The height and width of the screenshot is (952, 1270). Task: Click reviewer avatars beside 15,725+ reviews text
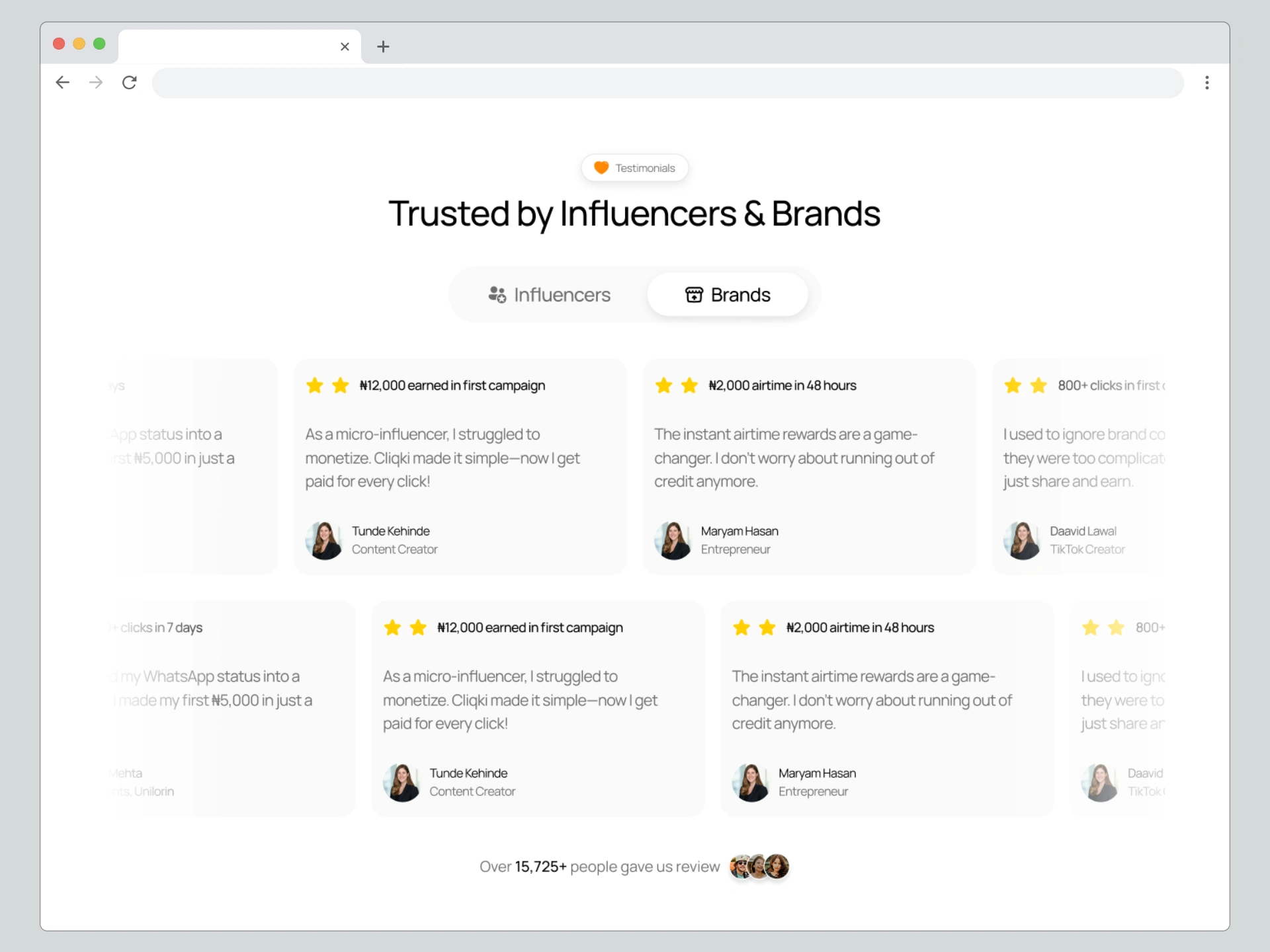tap(759, 866)
